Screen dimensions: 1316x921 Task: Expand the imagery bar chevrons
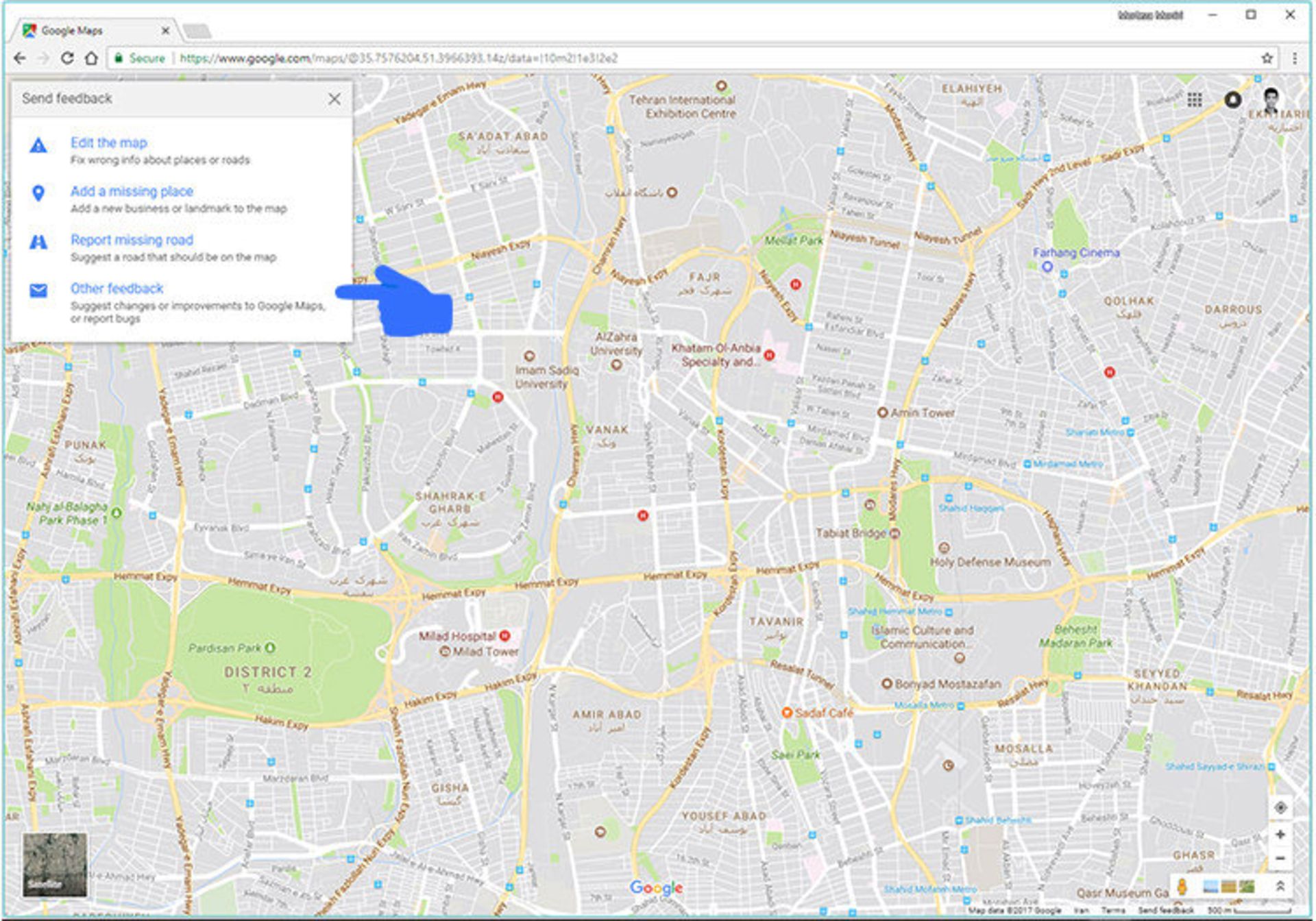1280,886
